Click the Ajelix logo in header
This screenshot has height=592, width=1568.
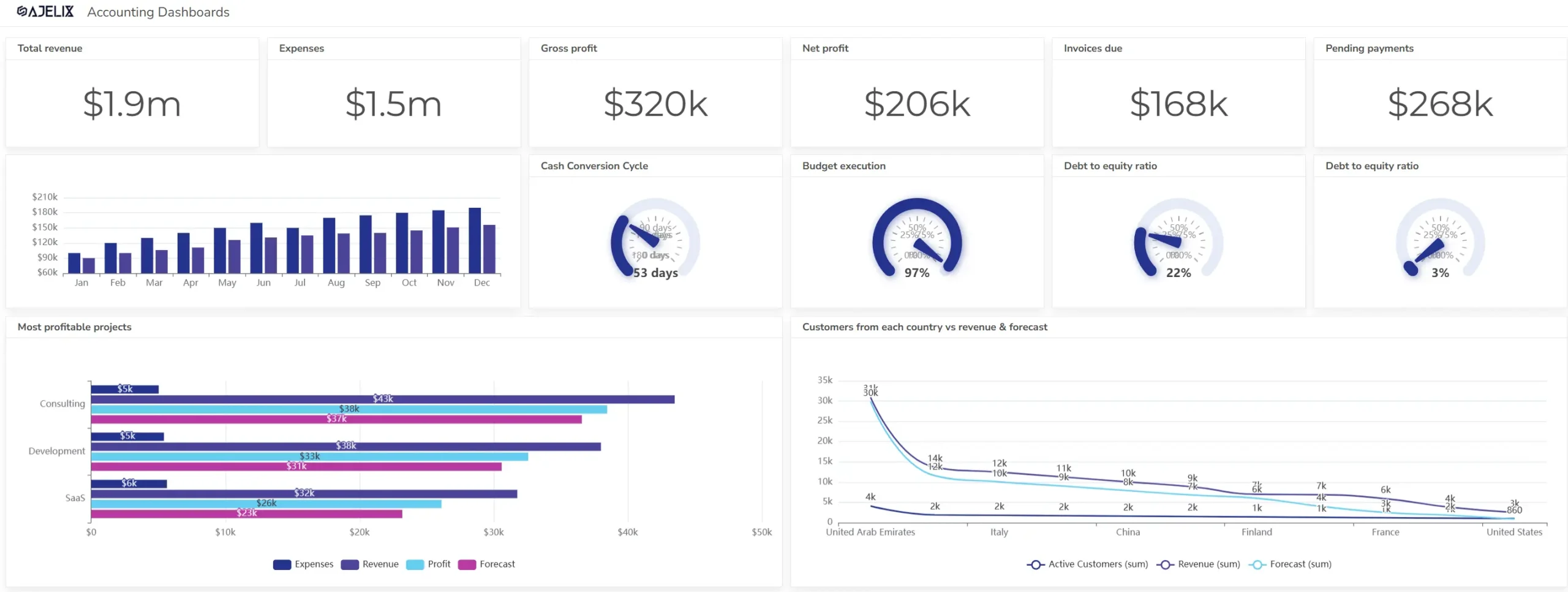(45, 12)
